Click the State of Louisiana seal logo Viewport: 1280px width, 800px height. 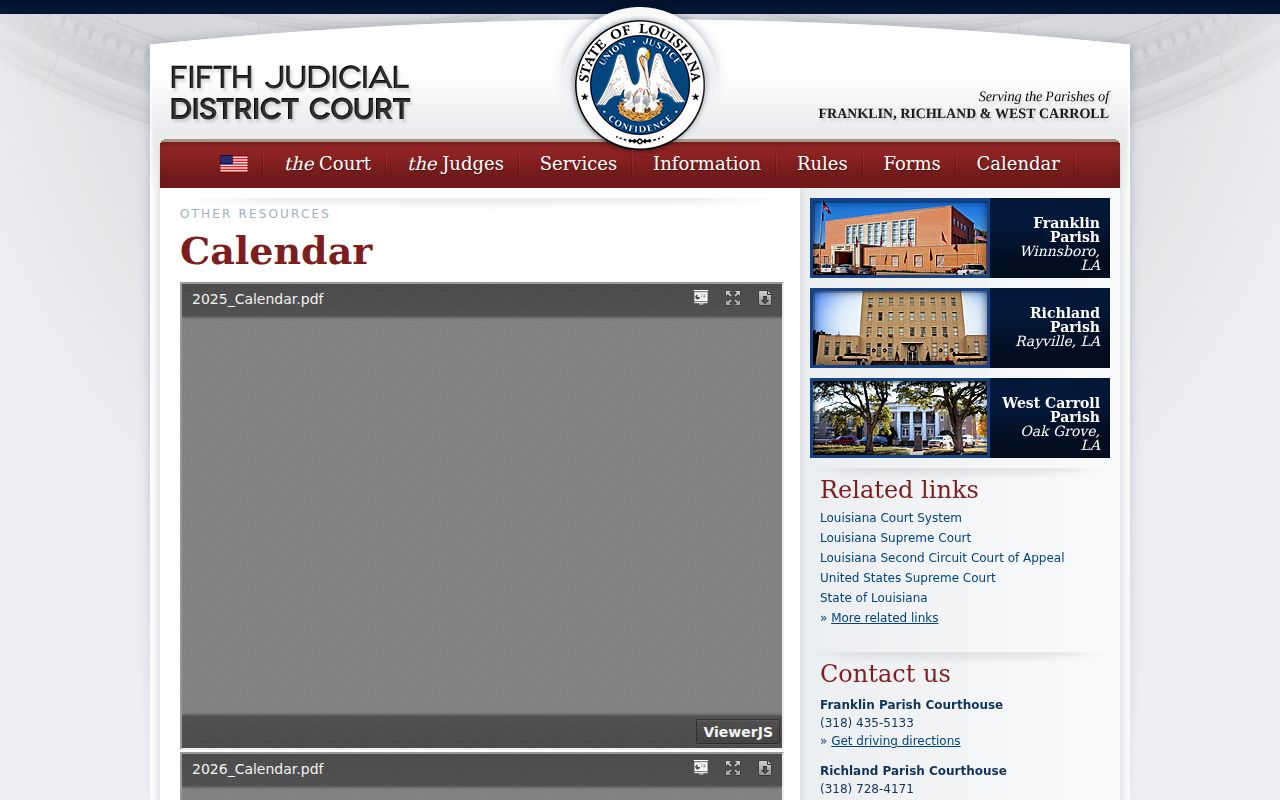[x=640, y=83]
